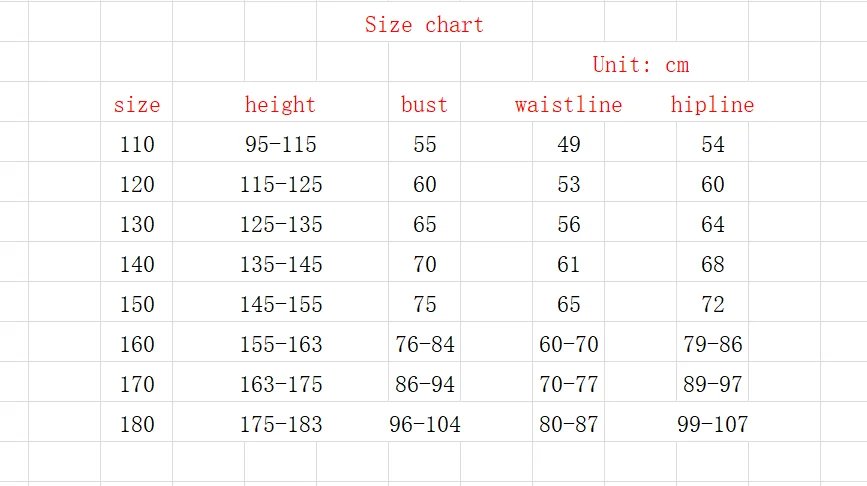This screenshot has width=867, height=486.
Task: Click the waistline cell with value 49
Action: pyautogui.click(x=568, y=144)
